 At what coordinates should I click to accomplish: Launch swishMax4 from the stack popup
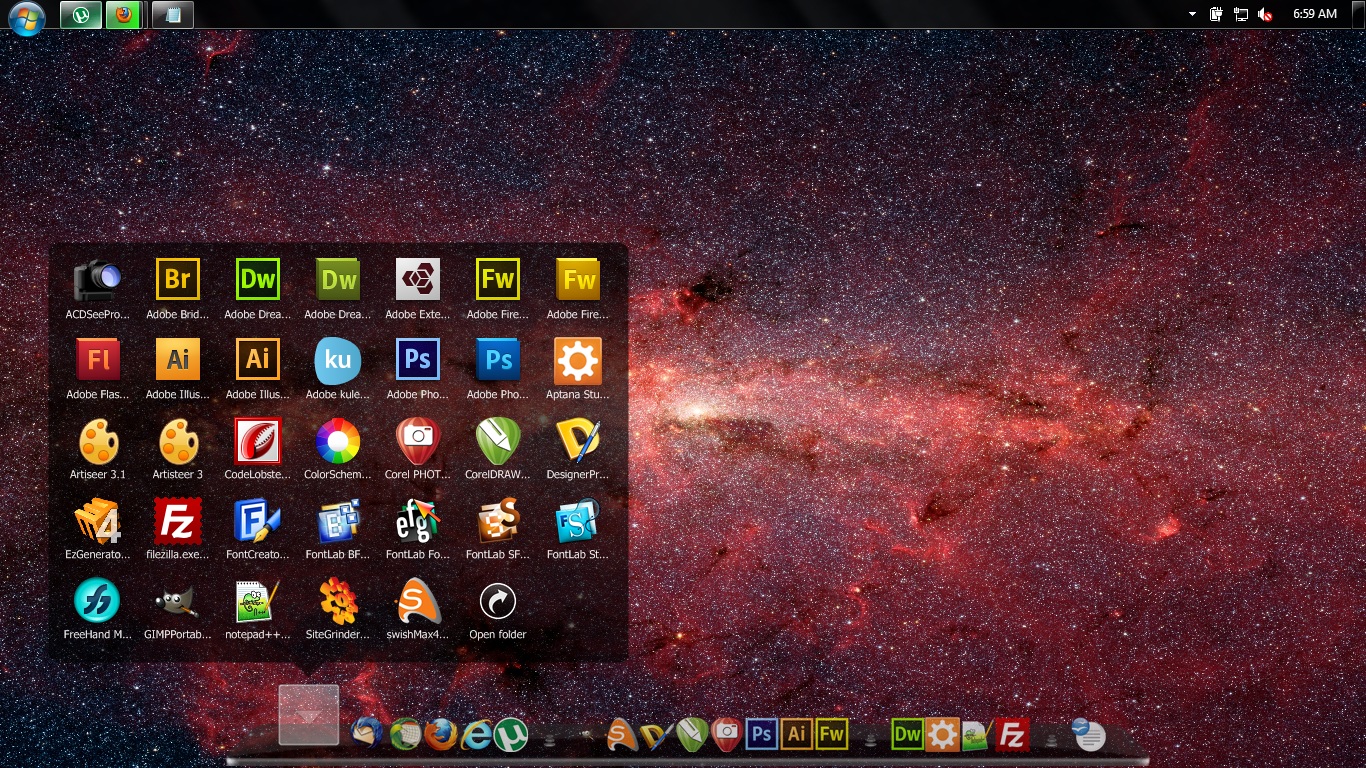point(418,600)
